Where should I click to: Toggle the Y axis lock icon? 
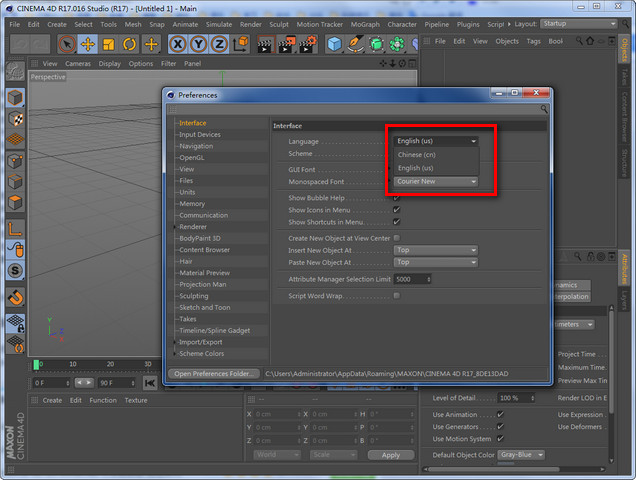point(198,44)
